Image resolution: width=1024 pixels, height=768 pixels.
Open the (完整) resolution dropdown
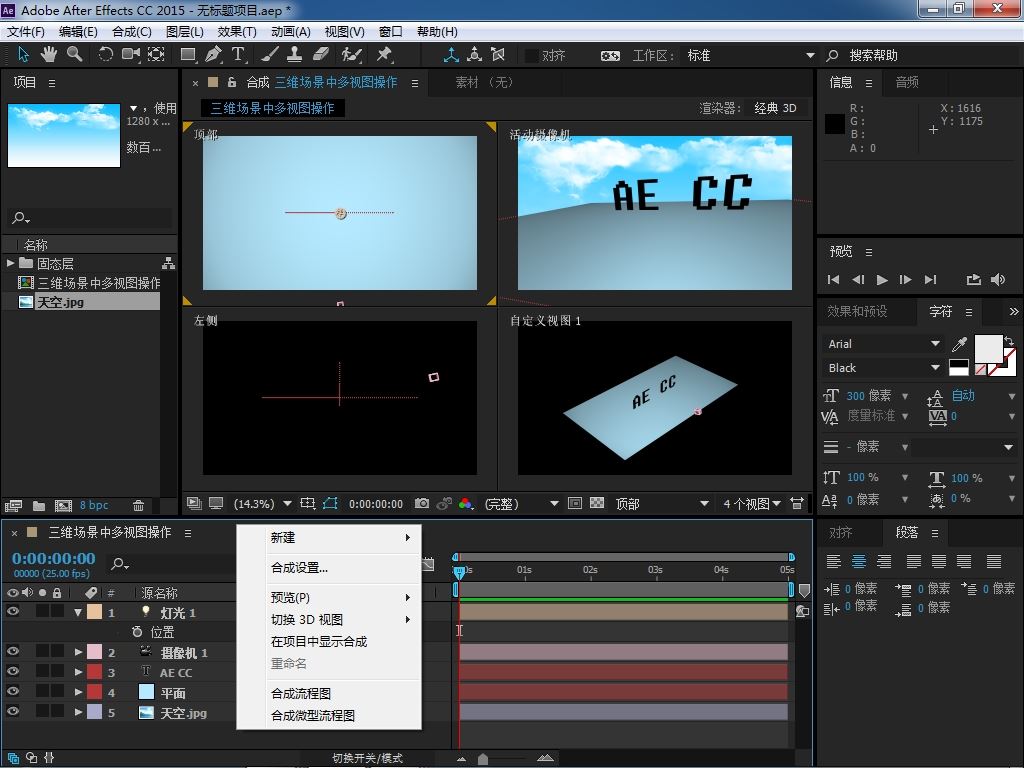click(x=521, y=504)
